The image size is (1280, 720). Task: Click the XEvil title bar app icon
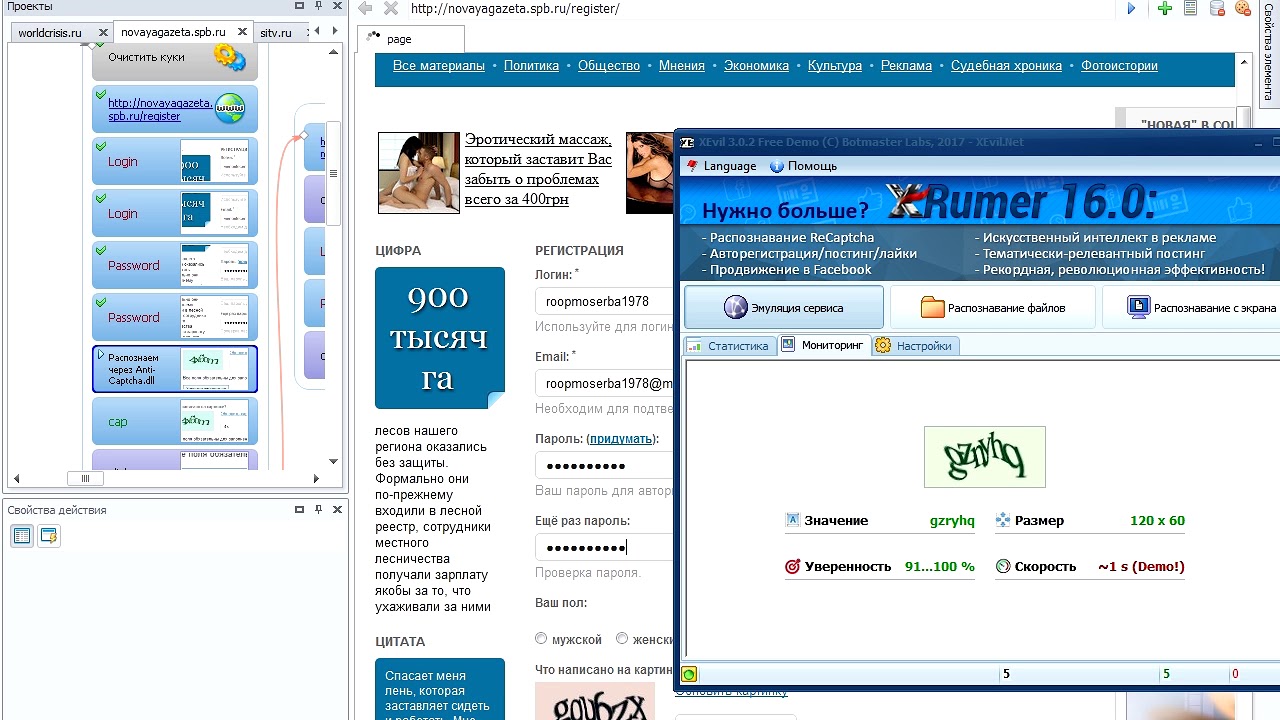point(687,142)
